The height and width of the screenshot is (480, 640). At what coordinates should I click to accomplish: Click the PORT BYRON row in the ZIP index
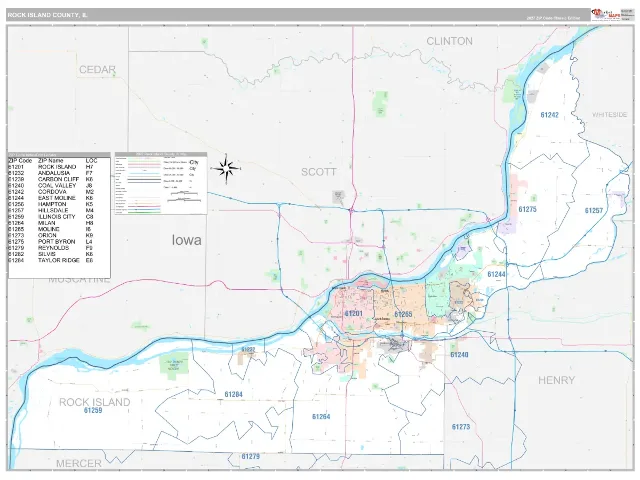(51, 242)
